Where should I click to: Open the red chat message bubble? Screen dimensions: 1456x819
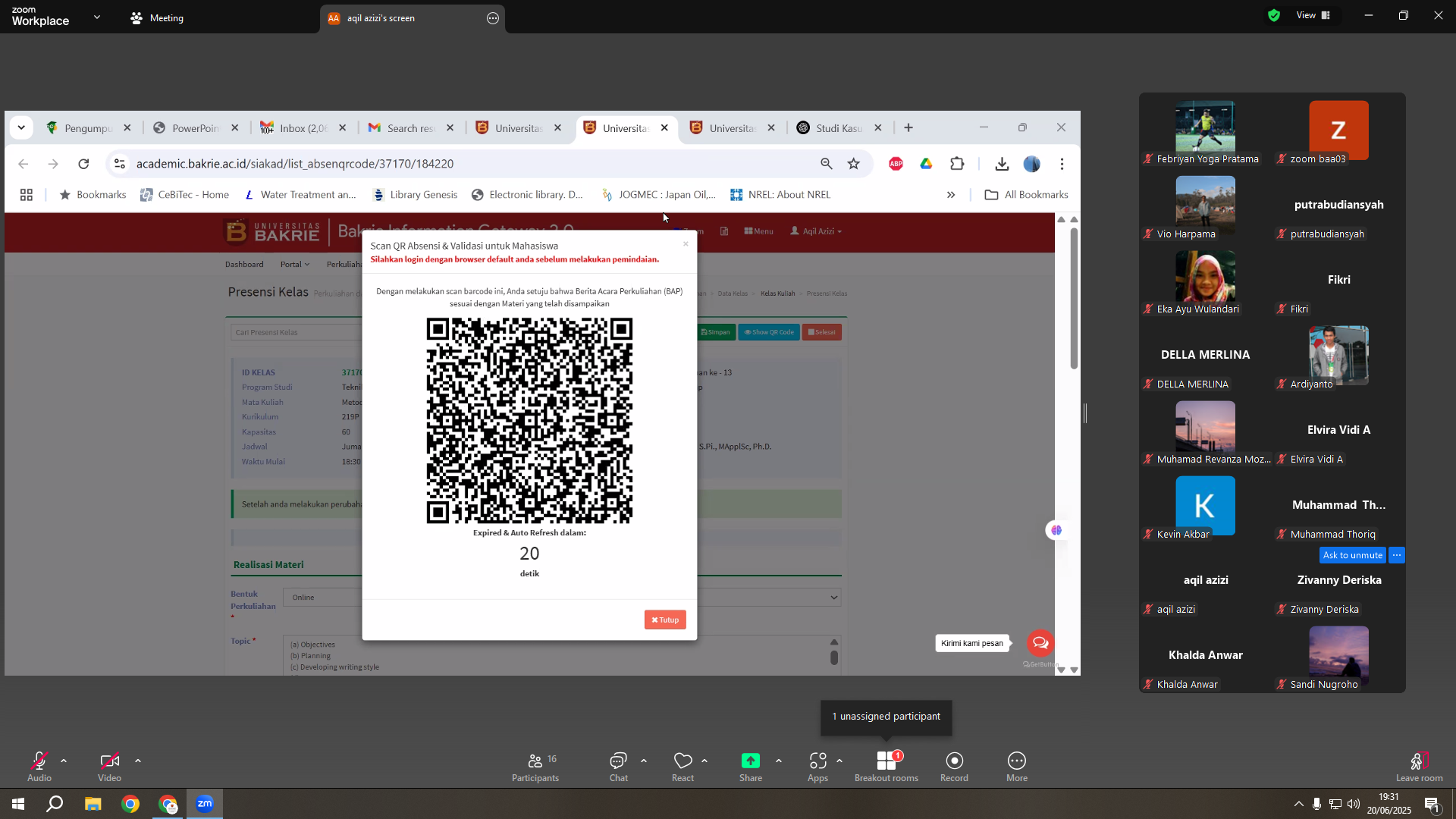pos(1040,643)
